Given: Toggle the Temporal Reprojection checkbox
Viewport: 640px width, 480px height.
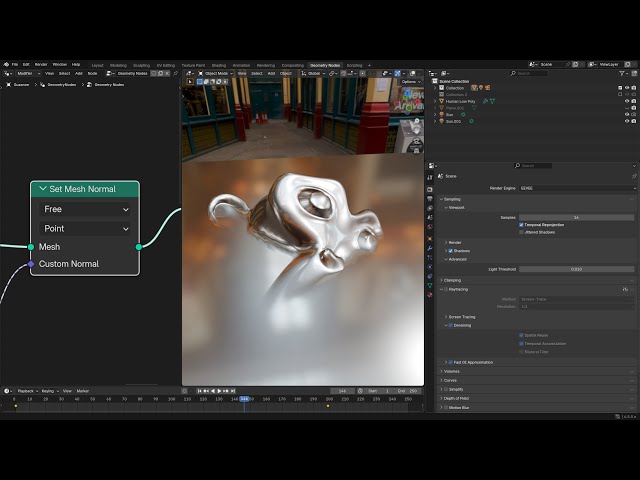Looking at the screenshot, I should [x=521, y=225].
